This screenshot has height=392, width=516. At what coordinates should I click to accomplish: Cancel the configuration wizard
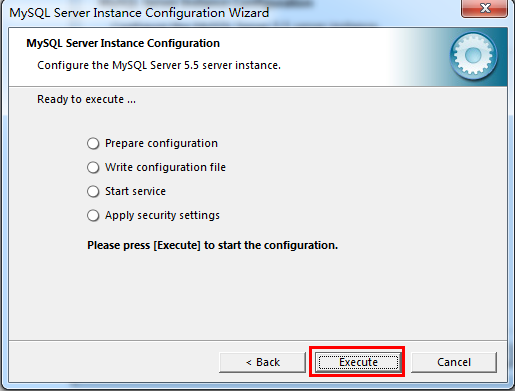454,362
